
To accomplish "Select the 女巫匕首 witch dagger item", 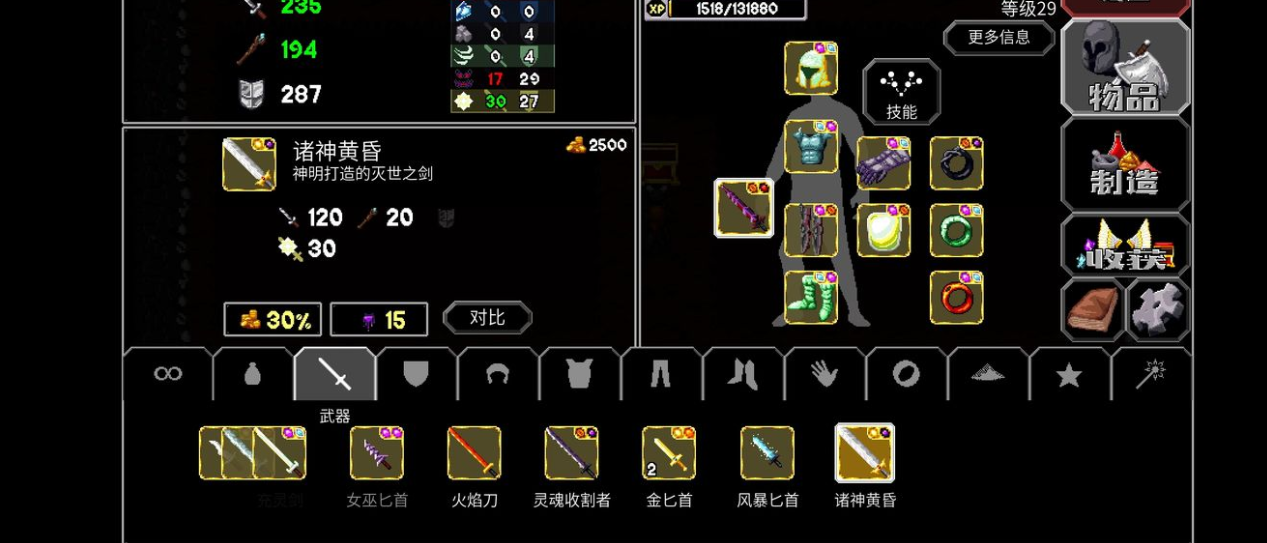I will point(377,453).
